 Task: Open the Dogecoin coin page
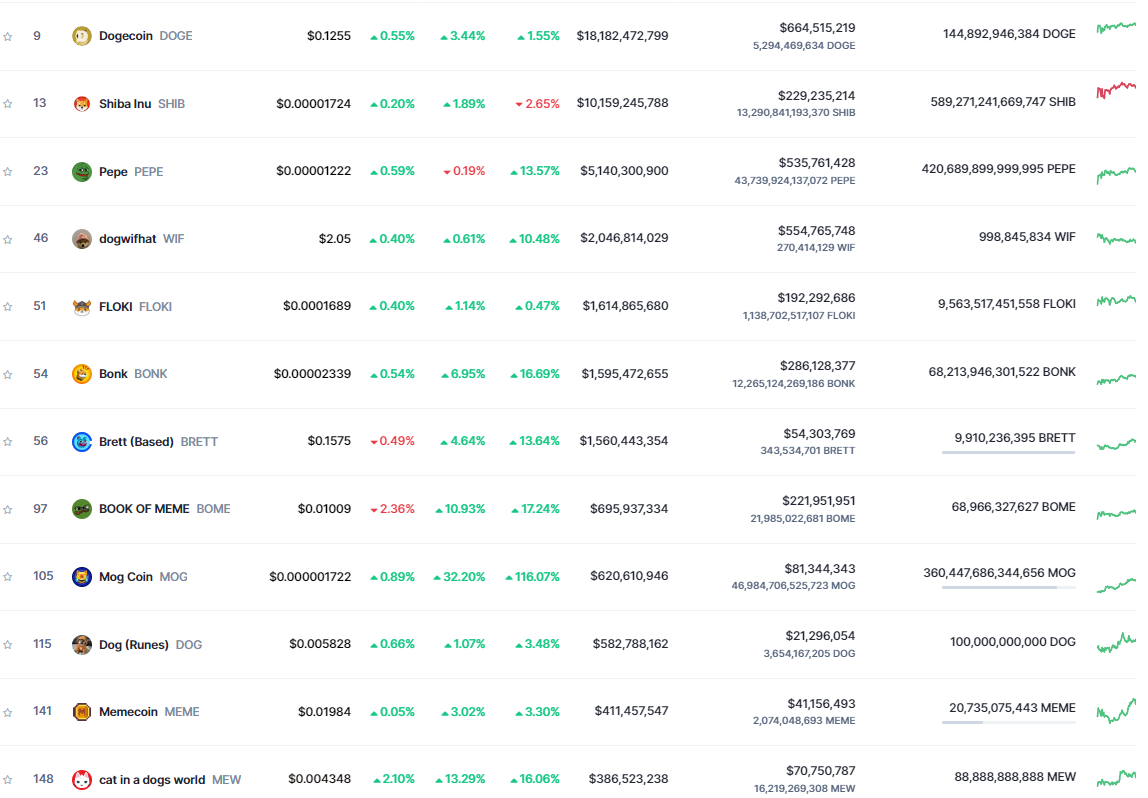(x=126, y=36)
